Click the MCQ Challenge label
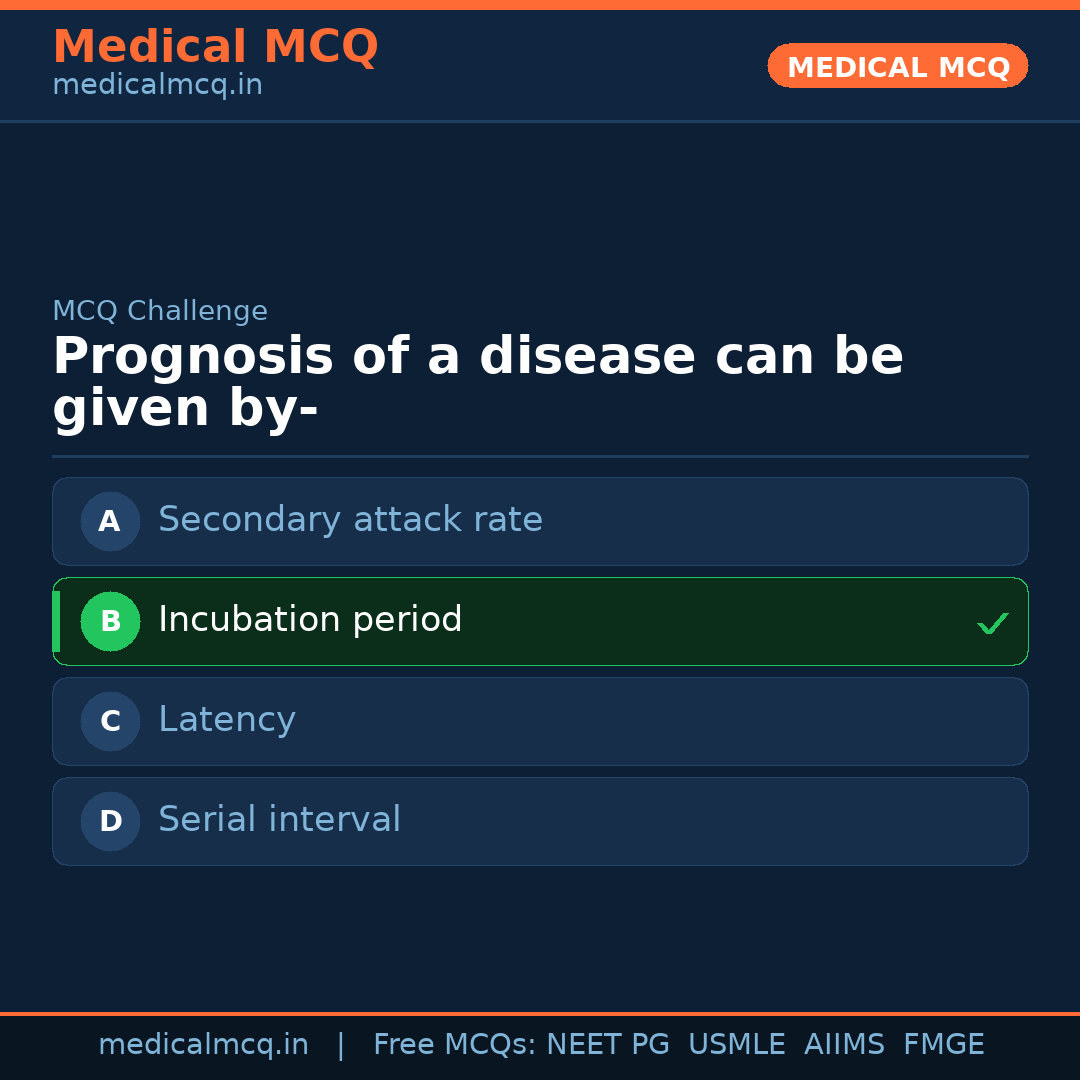Screen dimensions: 1080x1080 [x=160, y=311]
